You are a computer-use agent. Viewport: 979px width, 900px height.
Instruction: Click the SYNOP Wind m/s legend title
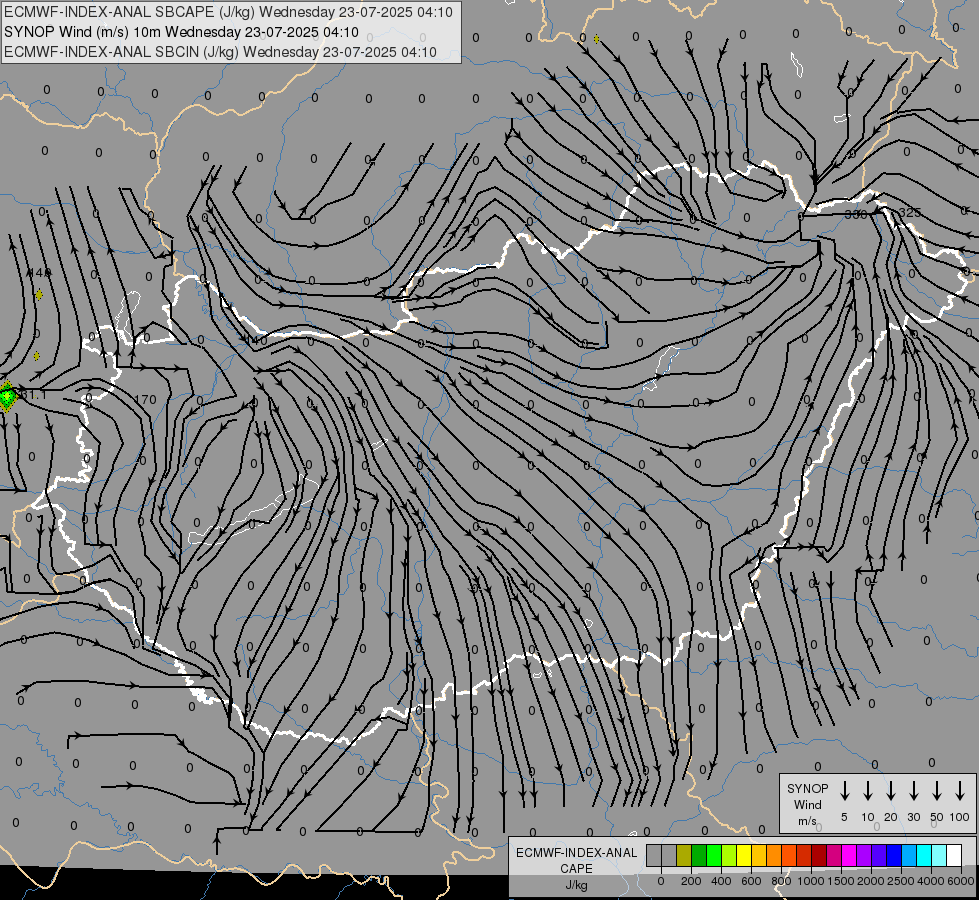coord(807,804)
